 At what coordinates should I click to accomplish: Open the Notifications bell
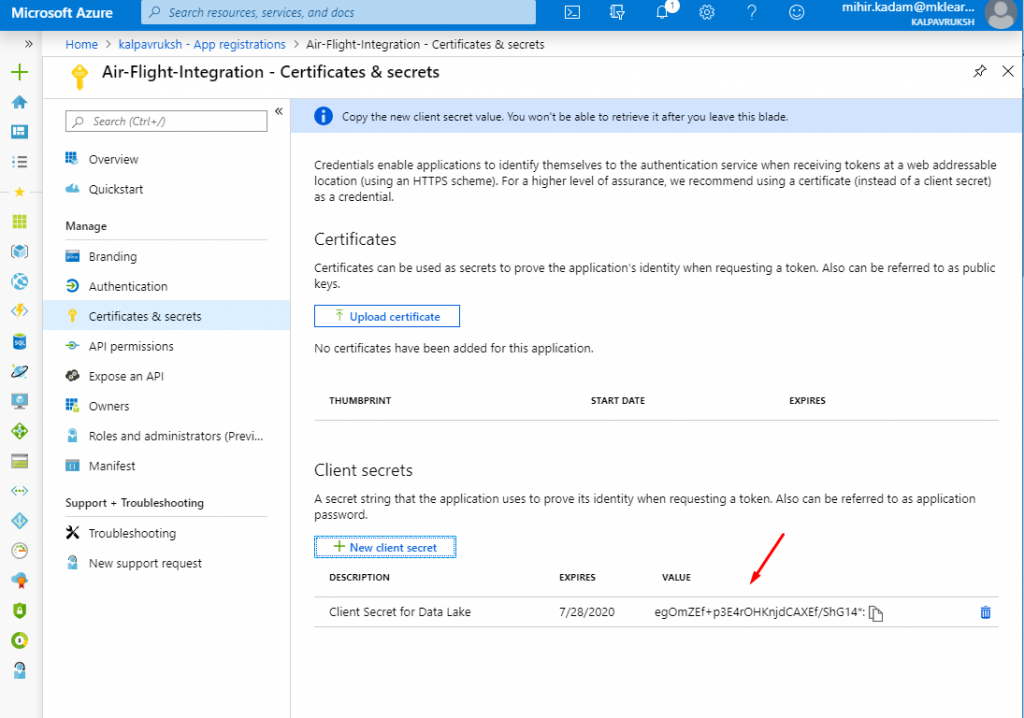coord(663,12)
